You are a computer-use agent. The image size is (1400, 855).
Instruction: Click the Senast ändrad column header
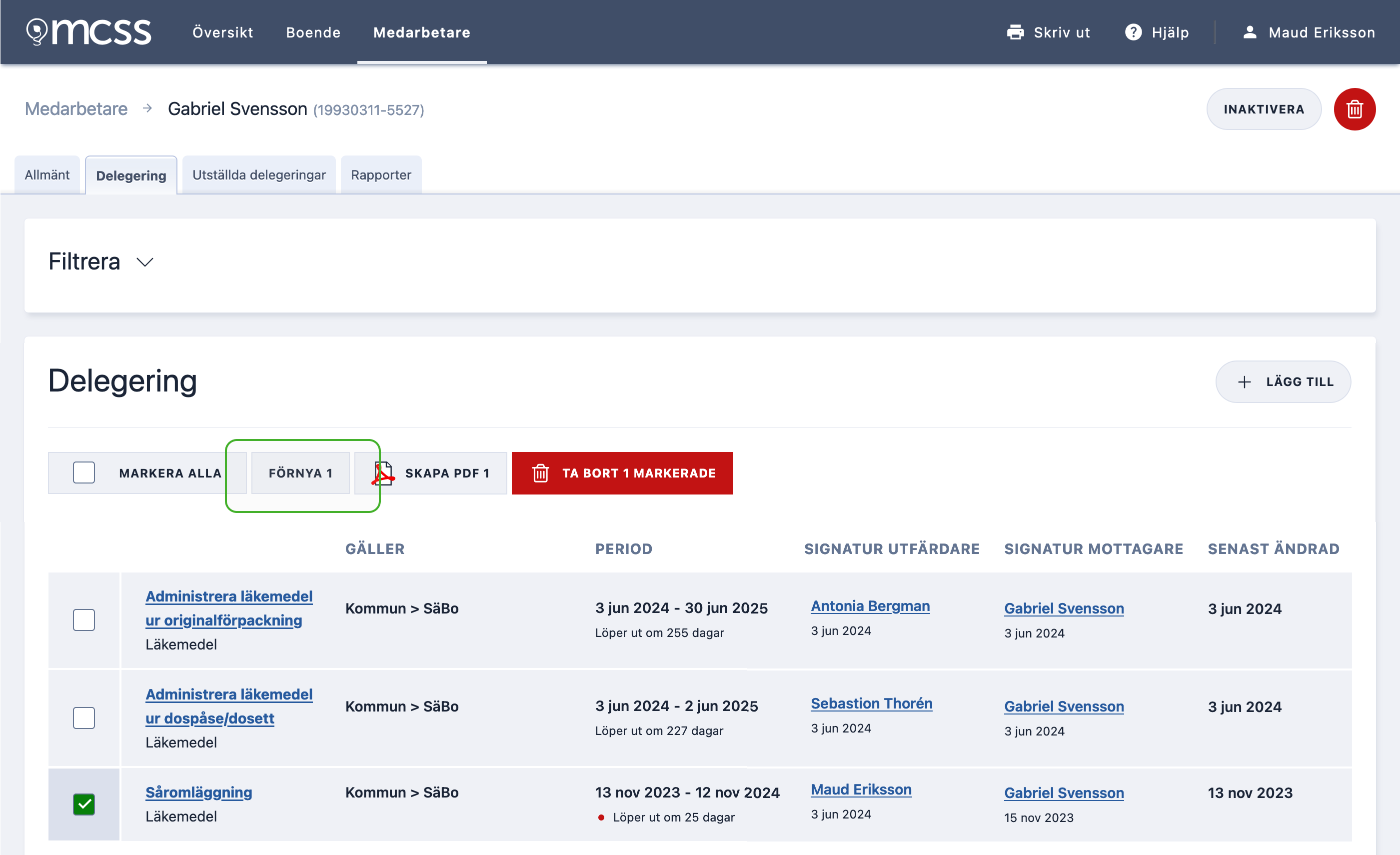tap(1274, 548)
